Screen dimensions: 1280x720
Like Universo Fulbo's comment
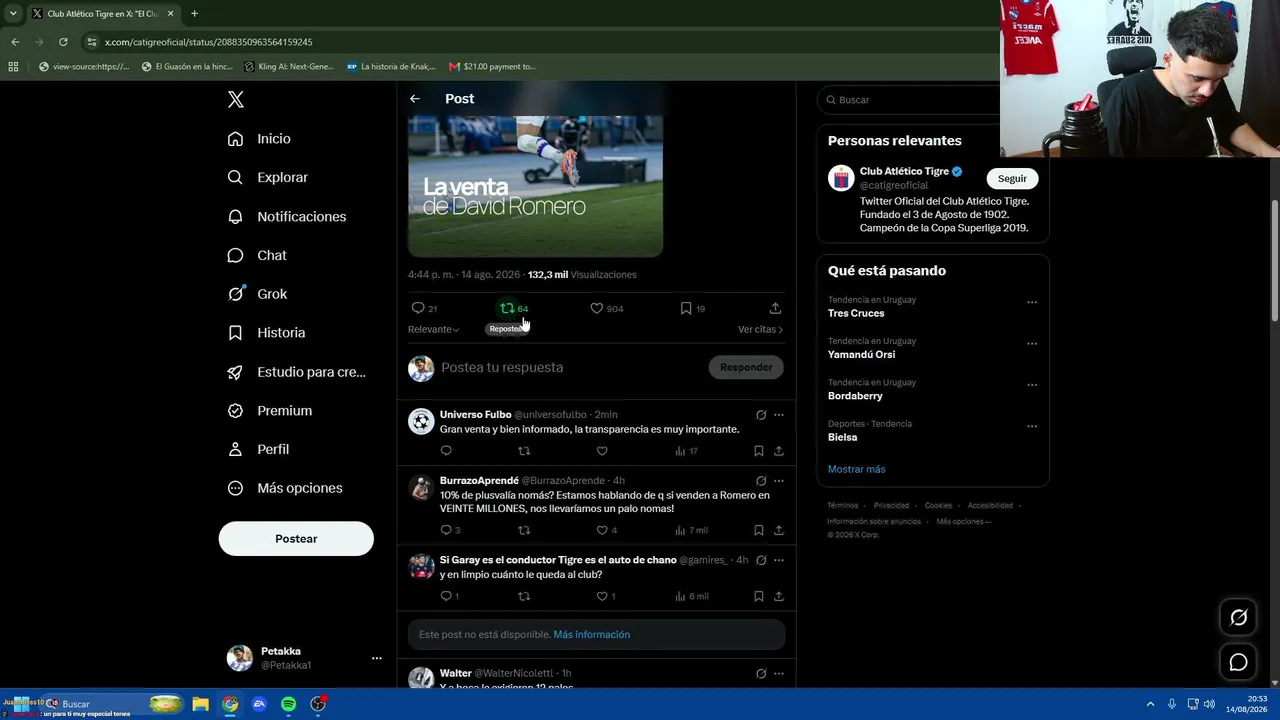[602, 451]
